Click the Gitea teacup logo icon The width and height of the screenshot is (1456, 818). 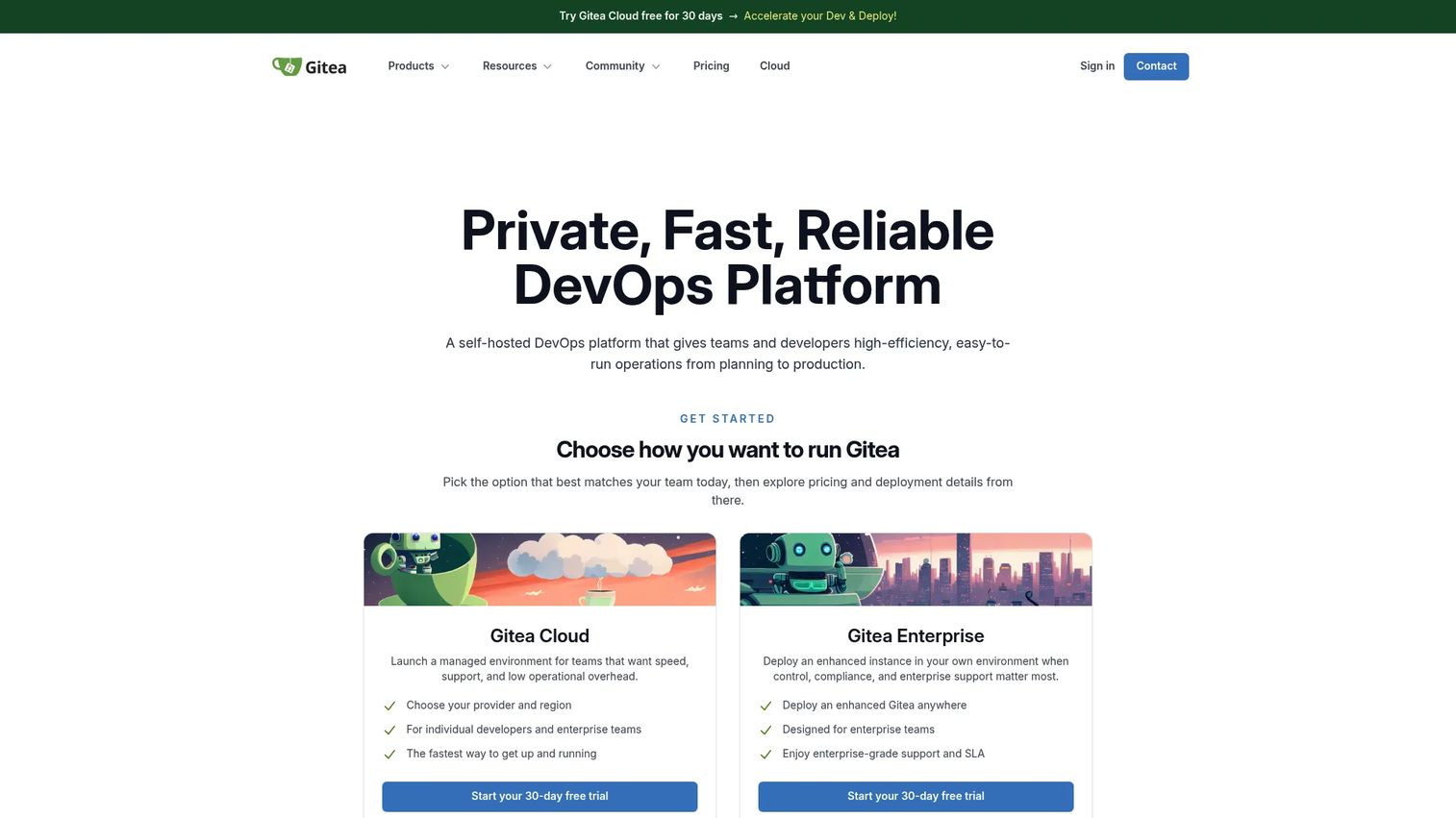287,66
